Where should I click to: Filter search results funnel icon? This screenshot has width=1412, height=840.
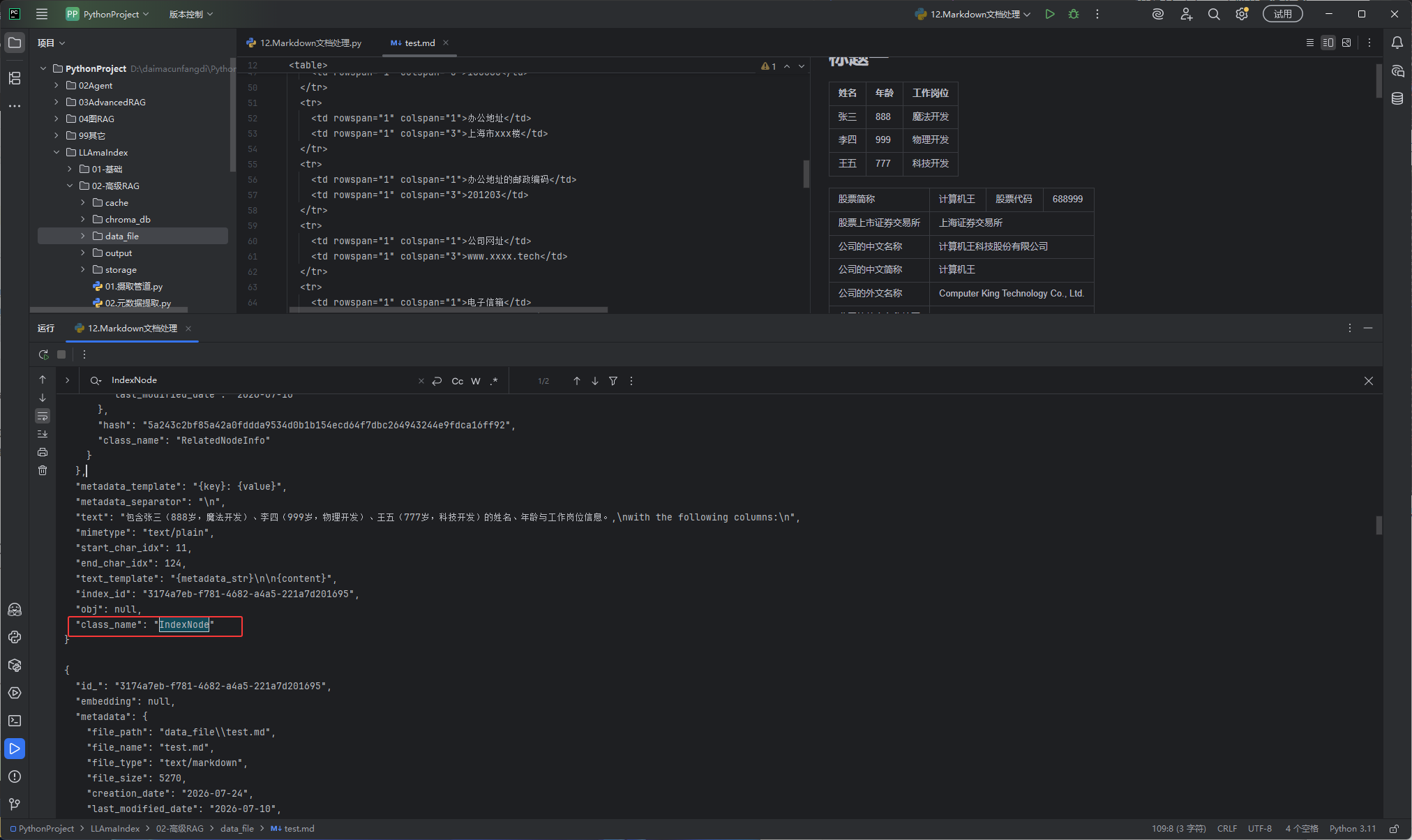[613, 381]
